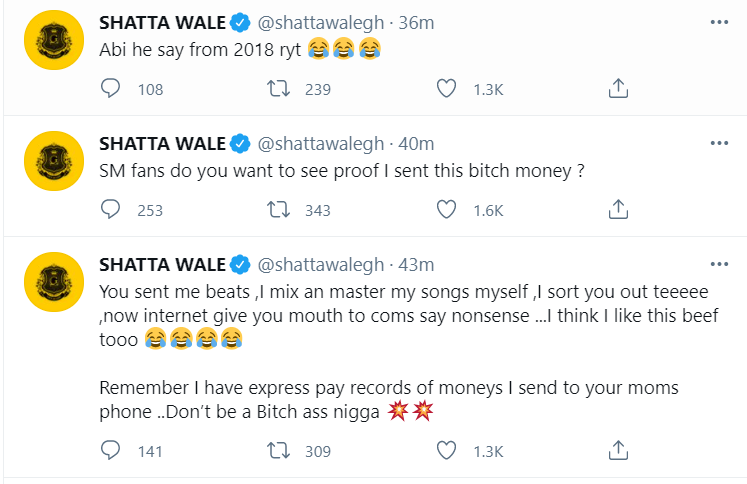Like the "Abi he say from 2018" tweet
747x484 pixels.
tap(447, 90)
